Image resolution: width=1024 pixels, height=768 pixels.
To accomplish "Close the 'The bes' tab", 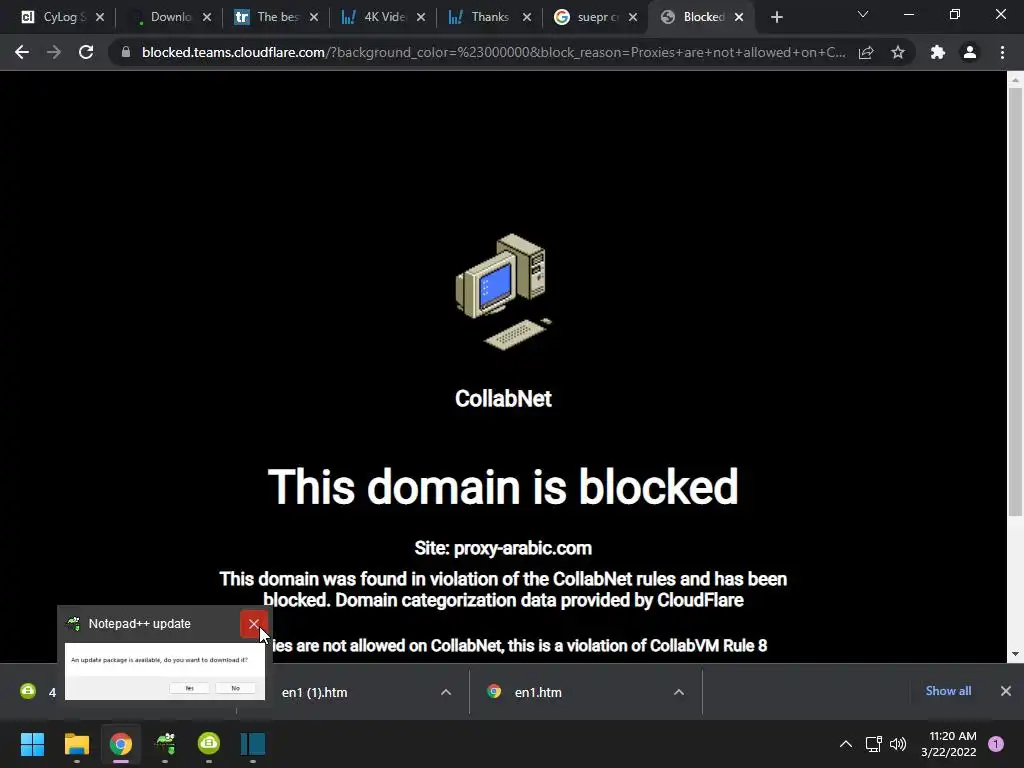I will (314, 17).
